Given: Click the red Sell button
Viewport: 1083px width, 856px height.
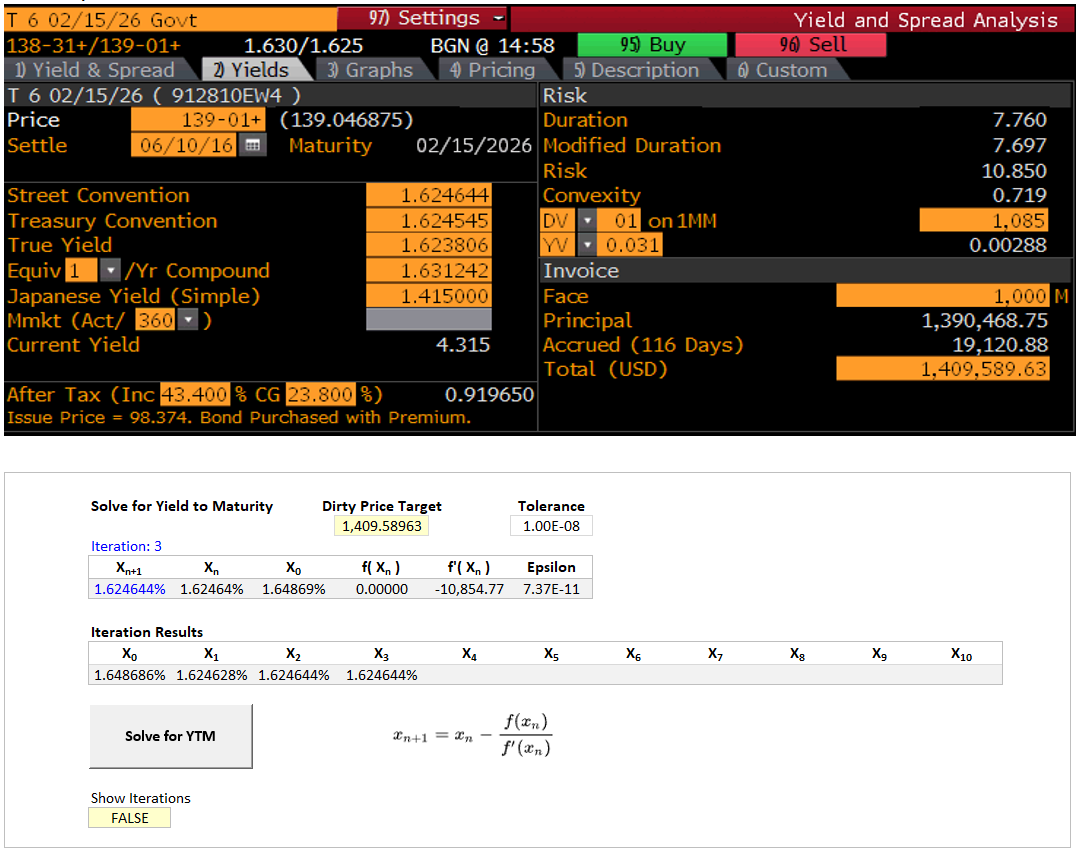Looking at the screenshot, I should pyautogui.click(x=811, y=45).
